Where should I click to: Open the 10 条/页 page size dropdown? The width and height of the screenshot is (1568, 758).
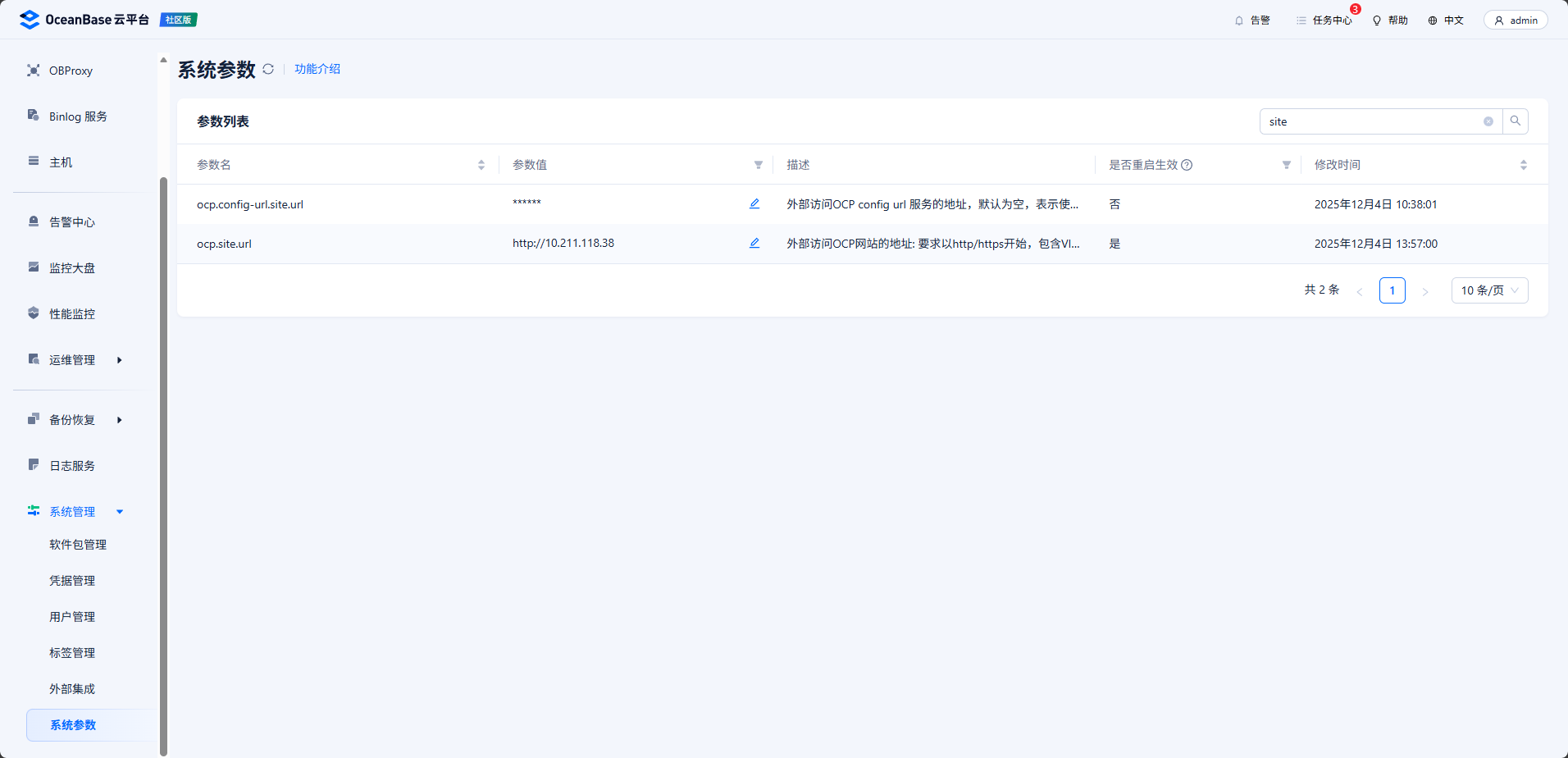coord(1489,290)
